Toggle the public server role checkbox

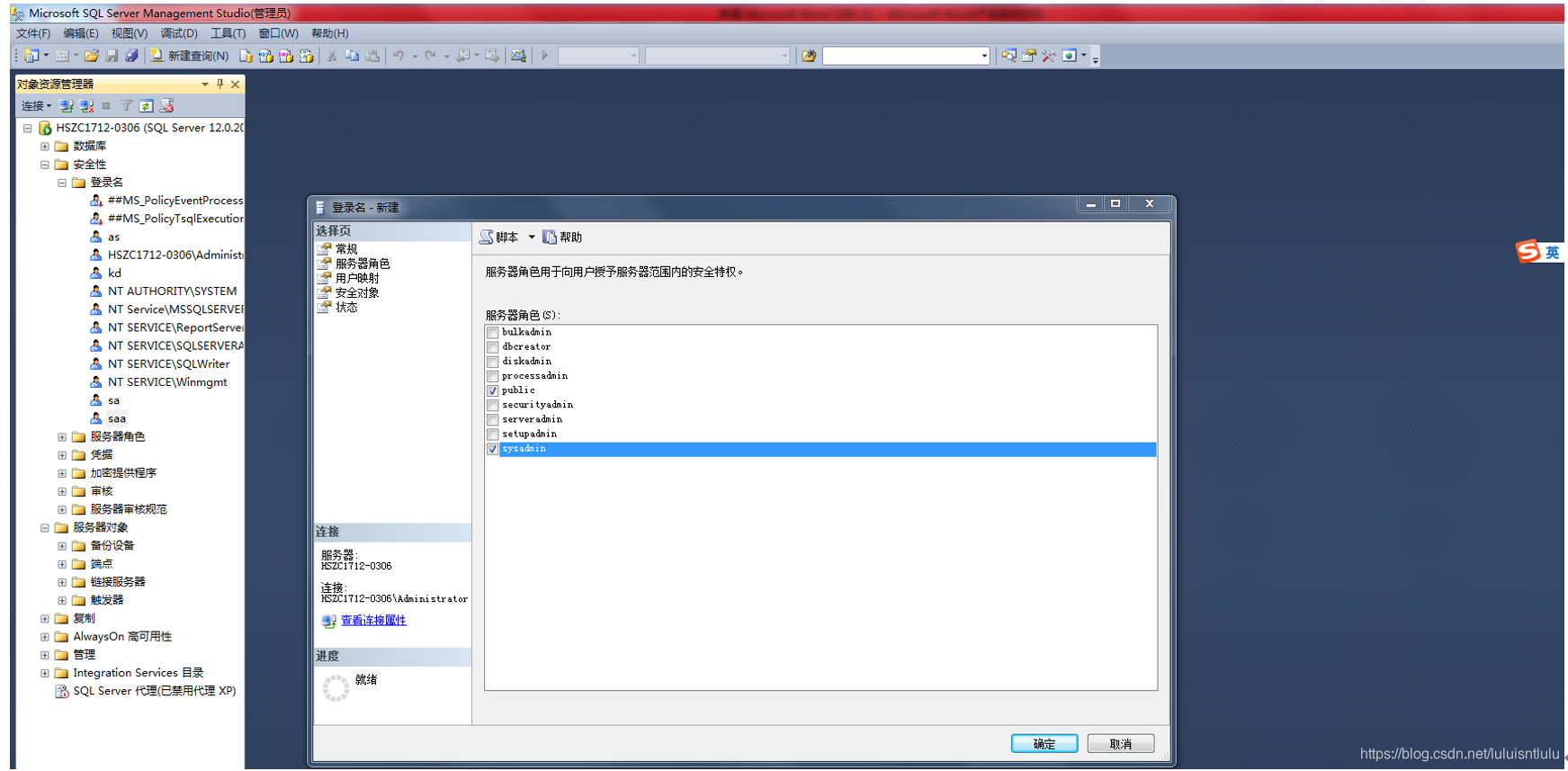[493, 390]
